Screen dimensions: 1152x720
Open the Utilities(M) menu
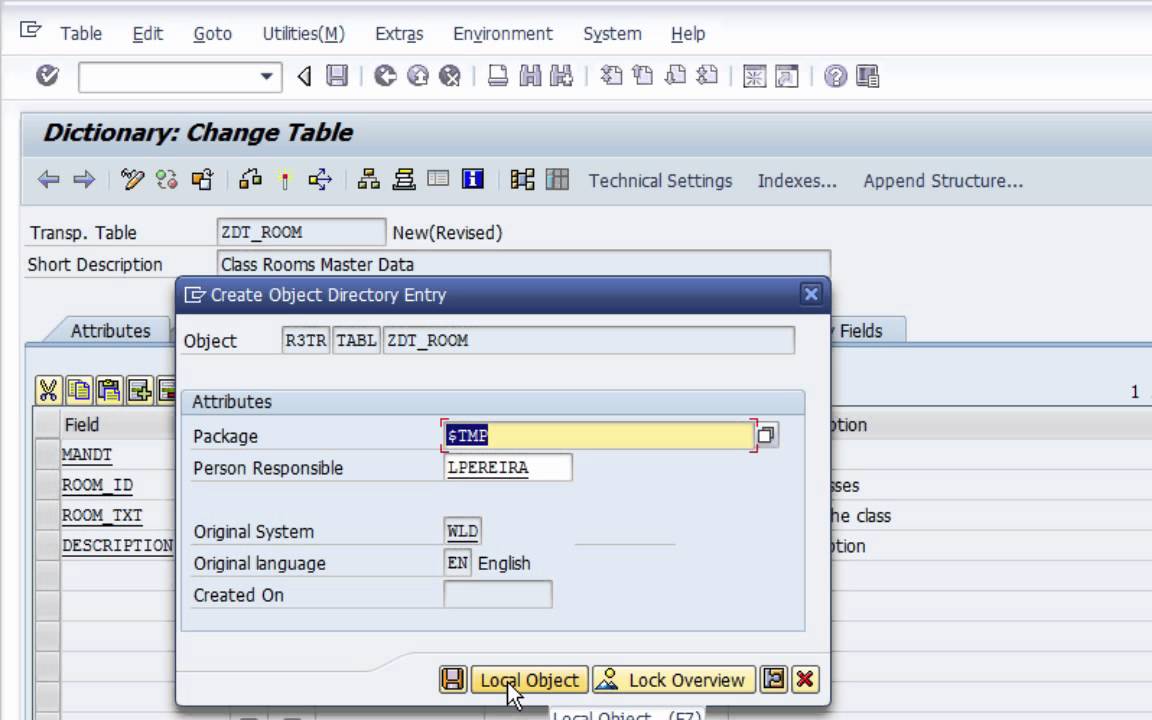pos(303,34)
